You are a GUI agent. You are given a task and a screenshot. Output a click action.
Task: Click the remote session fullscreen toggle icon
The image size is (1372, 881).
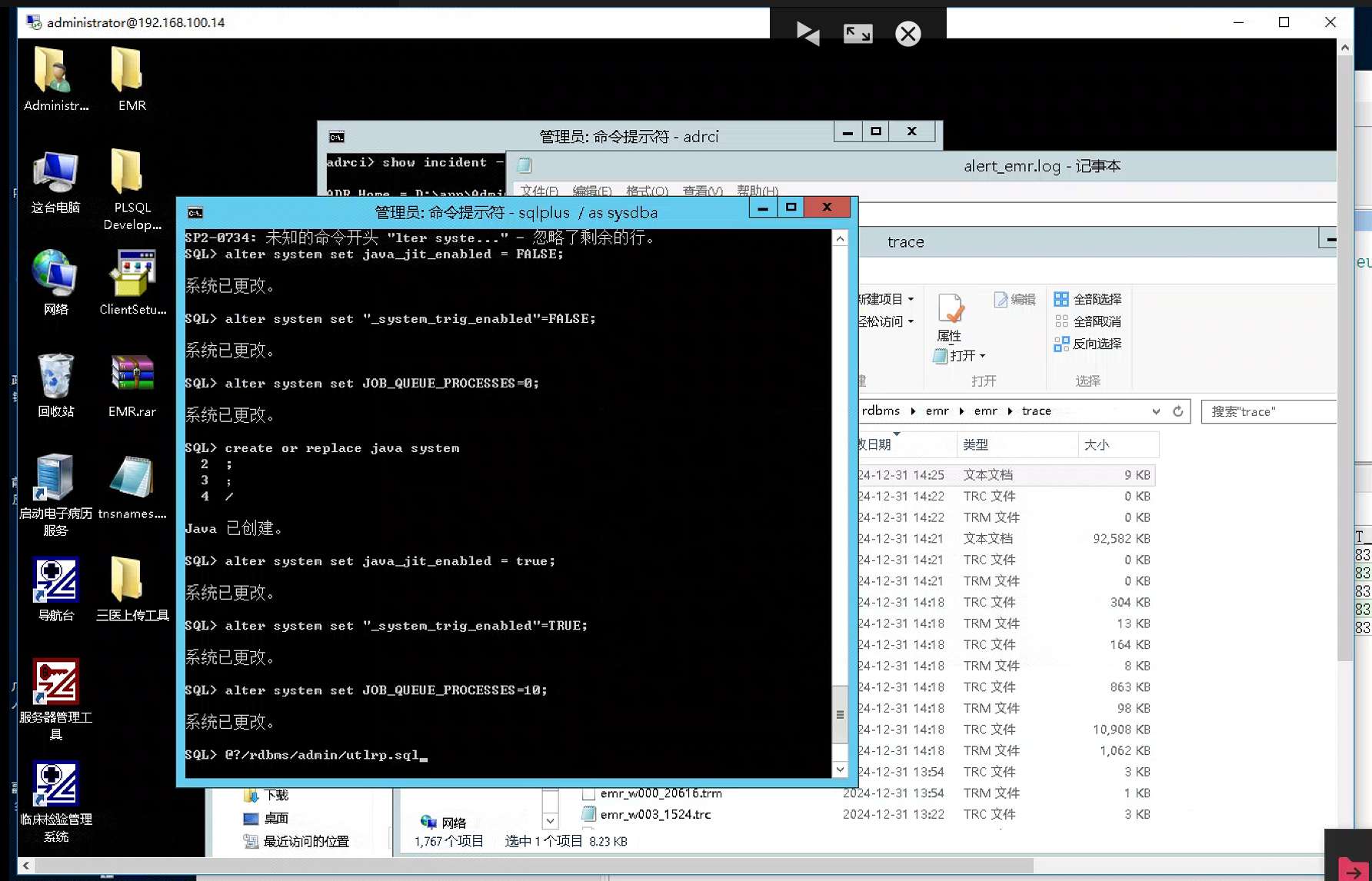coord(857,33)
